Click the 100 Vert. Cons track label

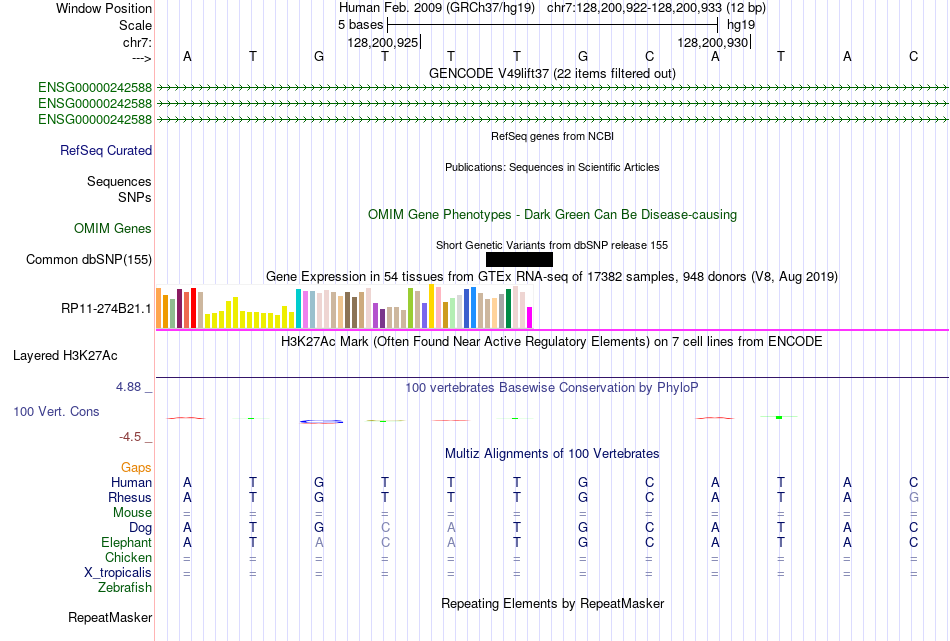point(56,411)
